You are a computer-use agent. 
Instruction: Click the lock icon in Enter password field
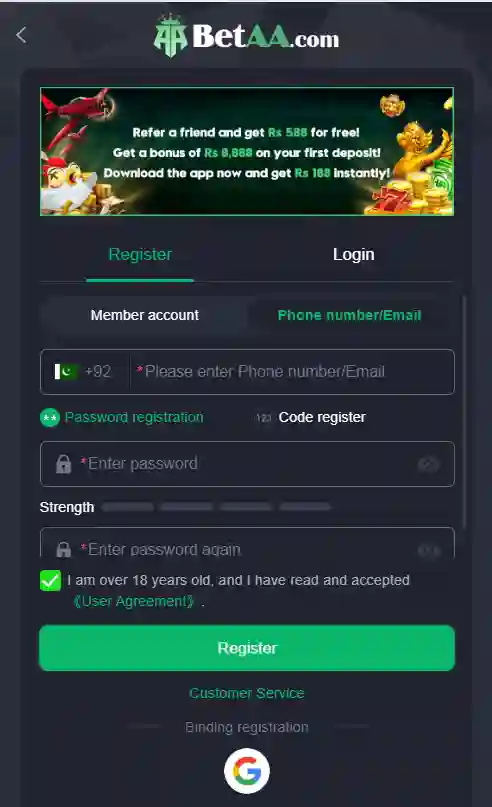point(63,464)
